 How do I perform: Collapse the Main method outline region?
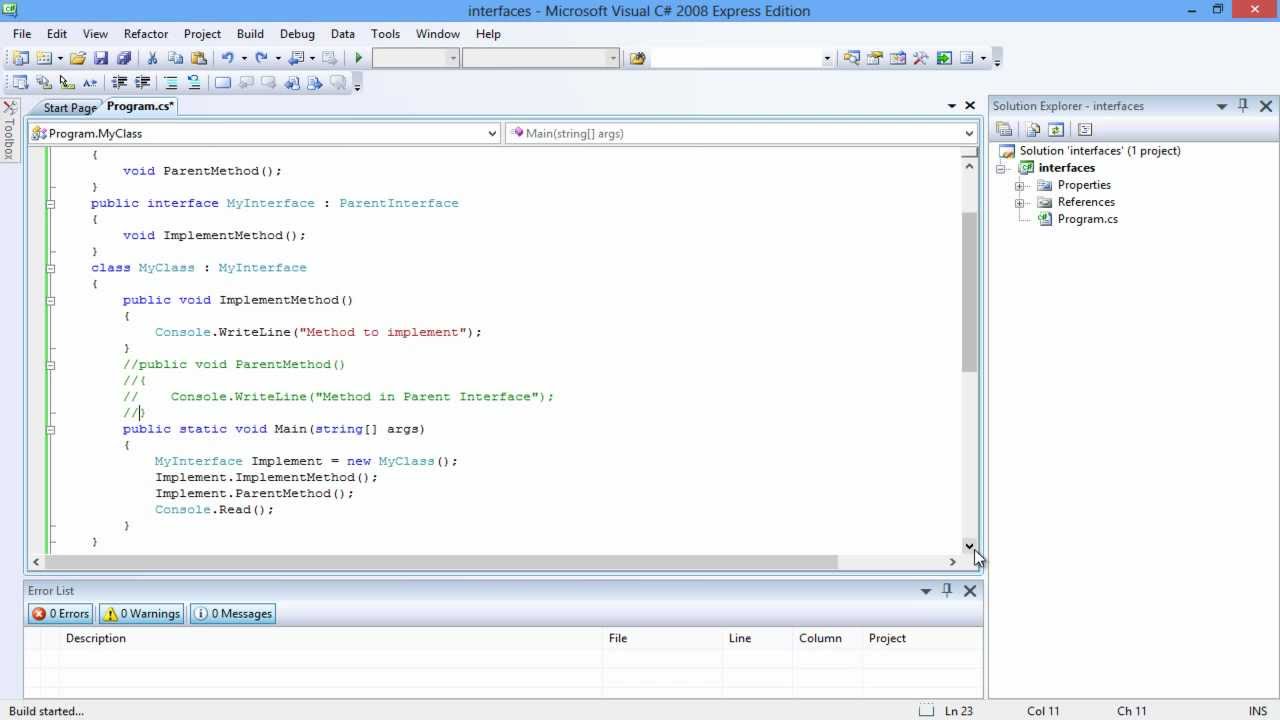pyautogui.click(x=50, y=429)
